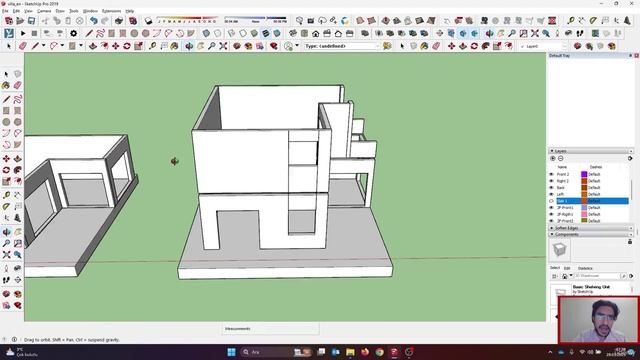Select the Orbit tool in the left toolbar
This screenshot has width=640, height=360.
click(x=6, y=232)
